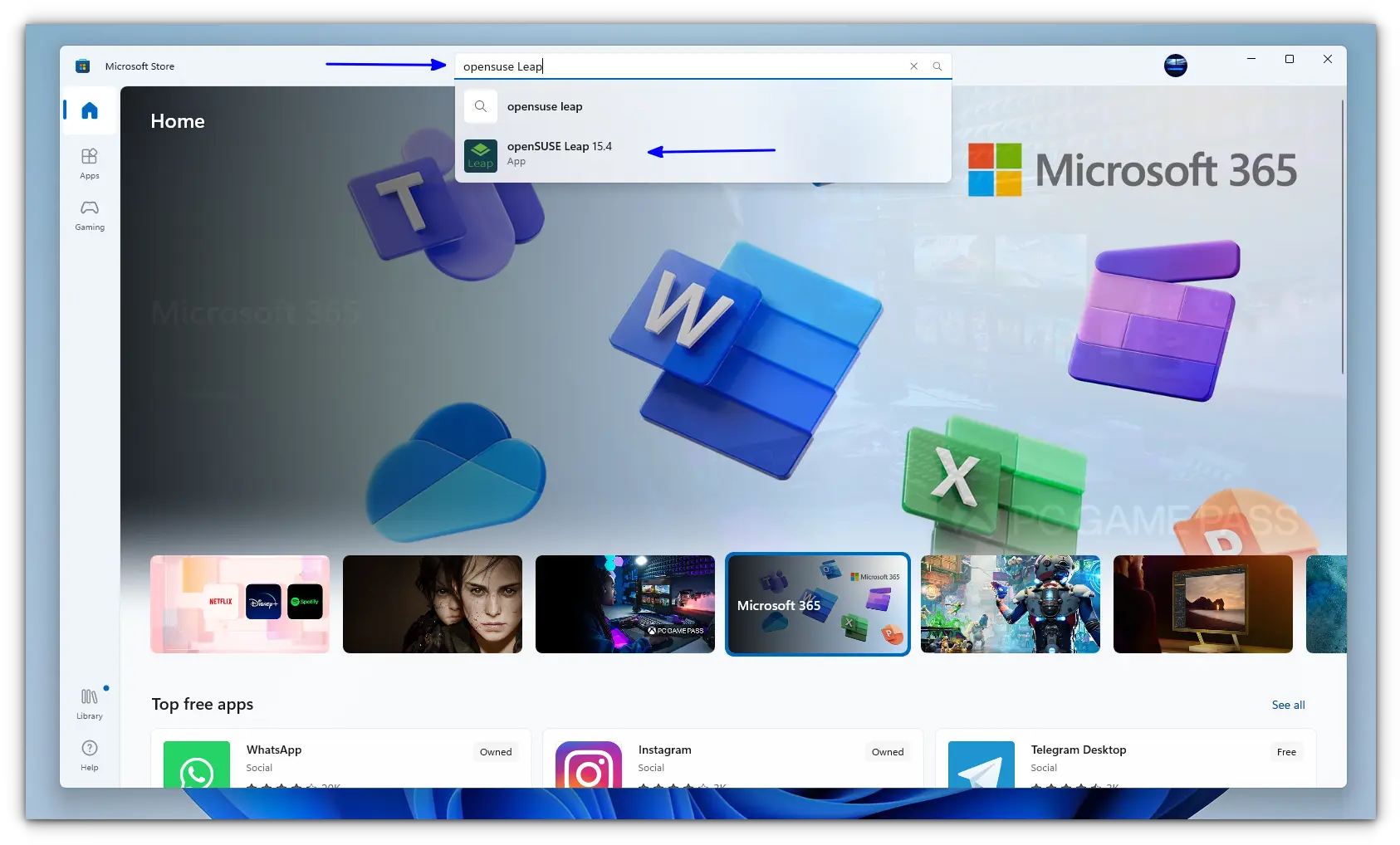Click the WhatsApp app icon
1400x845 pixels.
tap(197, 764)
